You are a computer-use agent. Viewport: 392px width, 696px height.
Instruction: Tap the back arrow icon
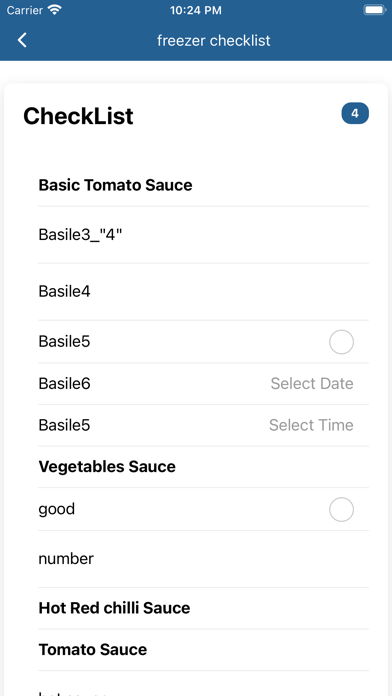click(x=22, y=40)
